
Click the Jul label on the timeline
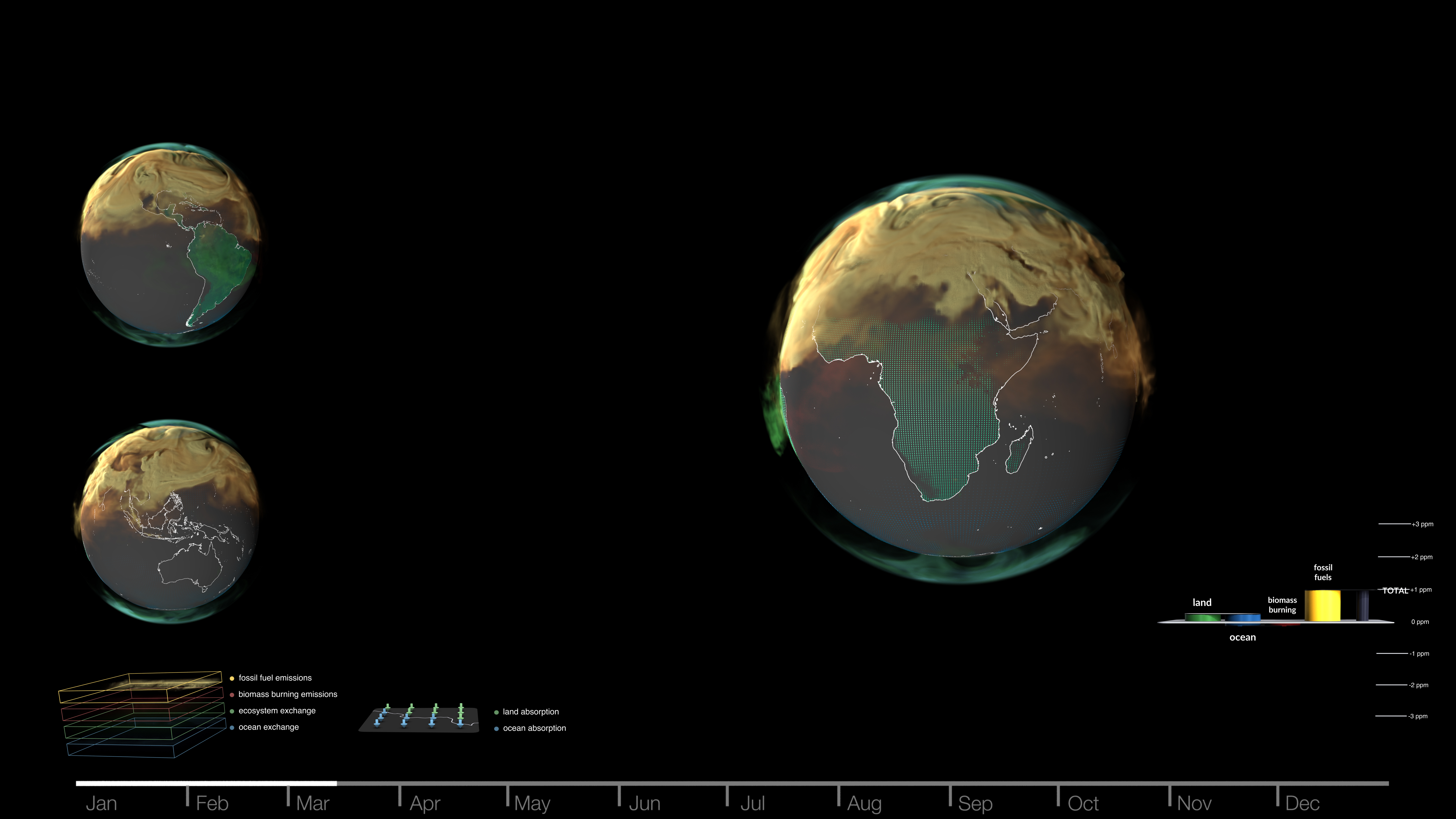click(x=752, y=803)
